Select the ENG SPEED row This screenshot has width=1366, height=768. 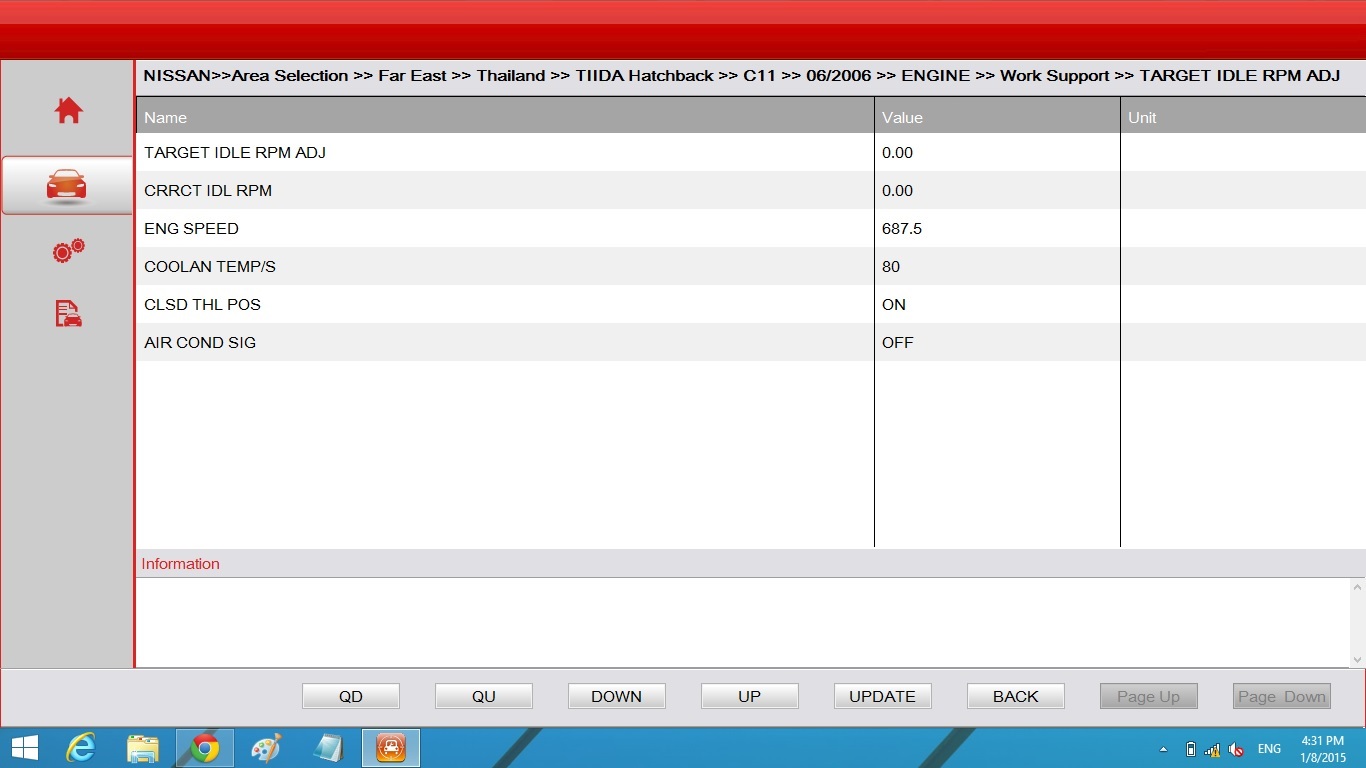(751, 229)
